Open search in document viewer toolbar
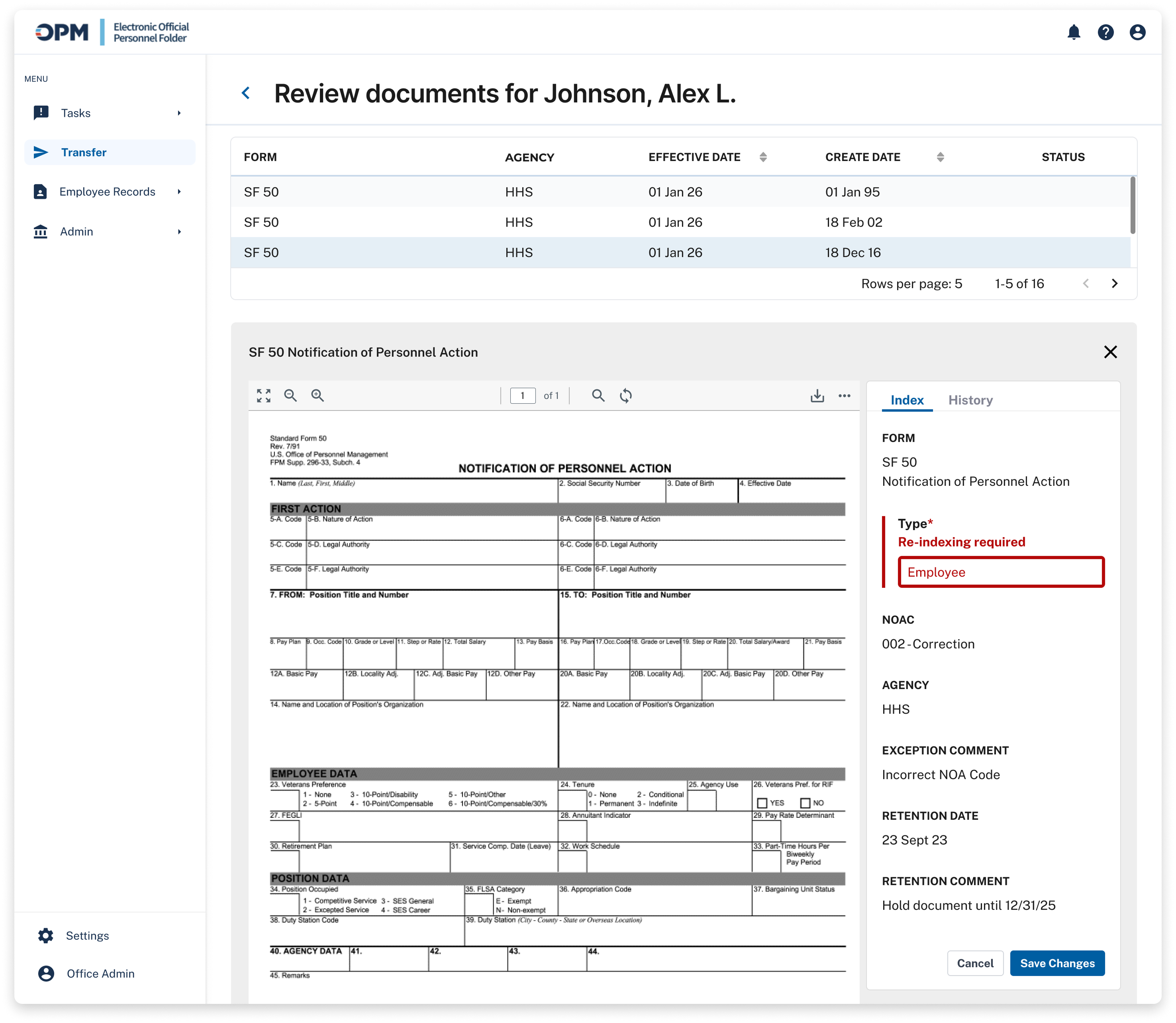Viewport: 1176px width, 1023px height. click(598, 396)
